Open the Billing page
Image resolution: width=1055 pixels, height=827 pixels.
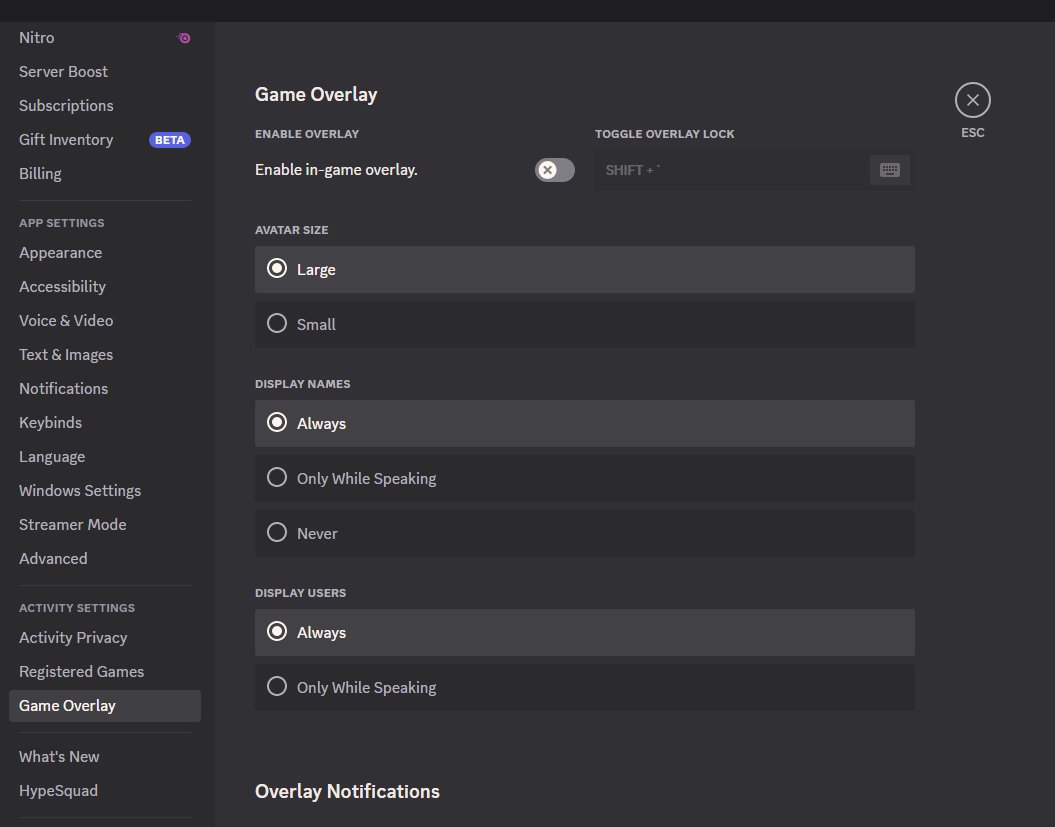(40, 173)
